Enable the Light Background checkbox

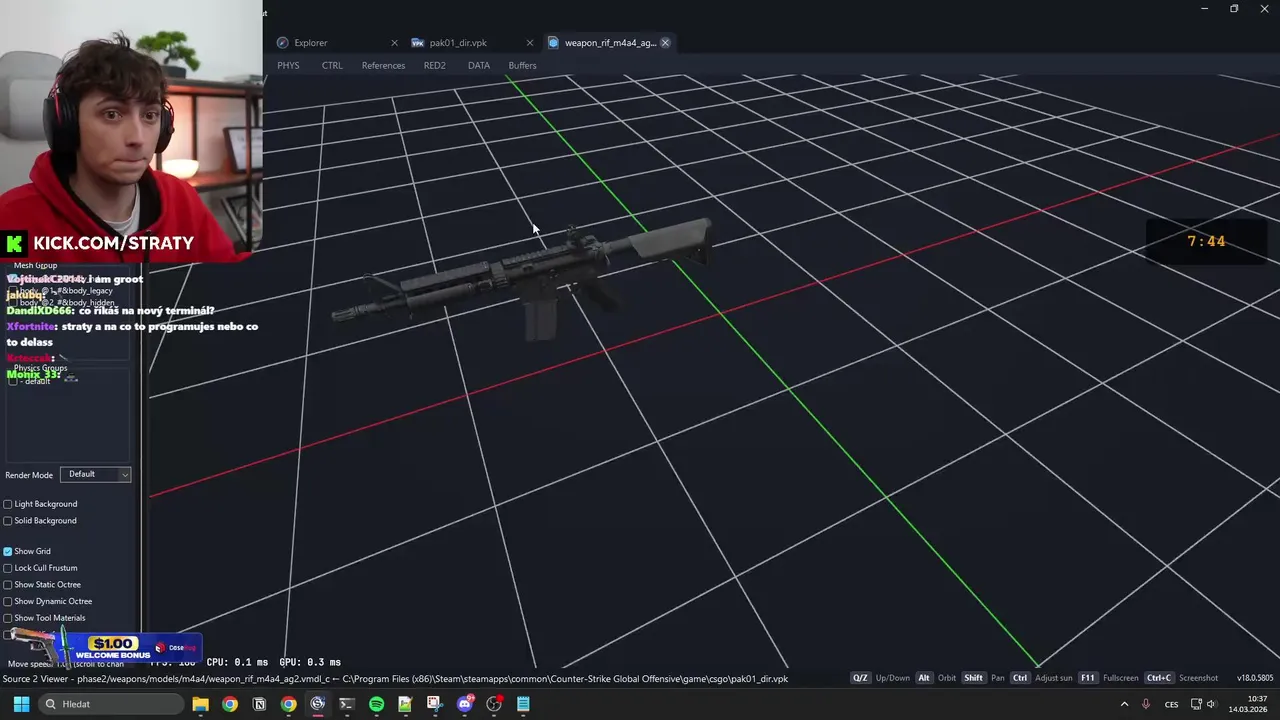[8, 504]
